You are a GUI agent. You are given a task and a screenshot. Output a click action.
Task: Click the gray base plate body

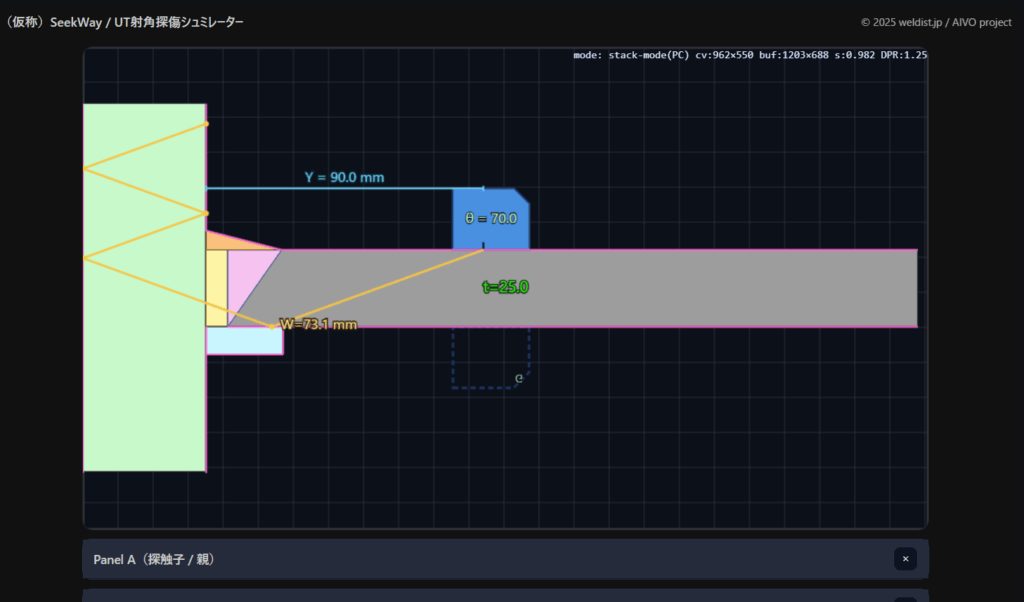pyautogui.click(x=700, y=288)
